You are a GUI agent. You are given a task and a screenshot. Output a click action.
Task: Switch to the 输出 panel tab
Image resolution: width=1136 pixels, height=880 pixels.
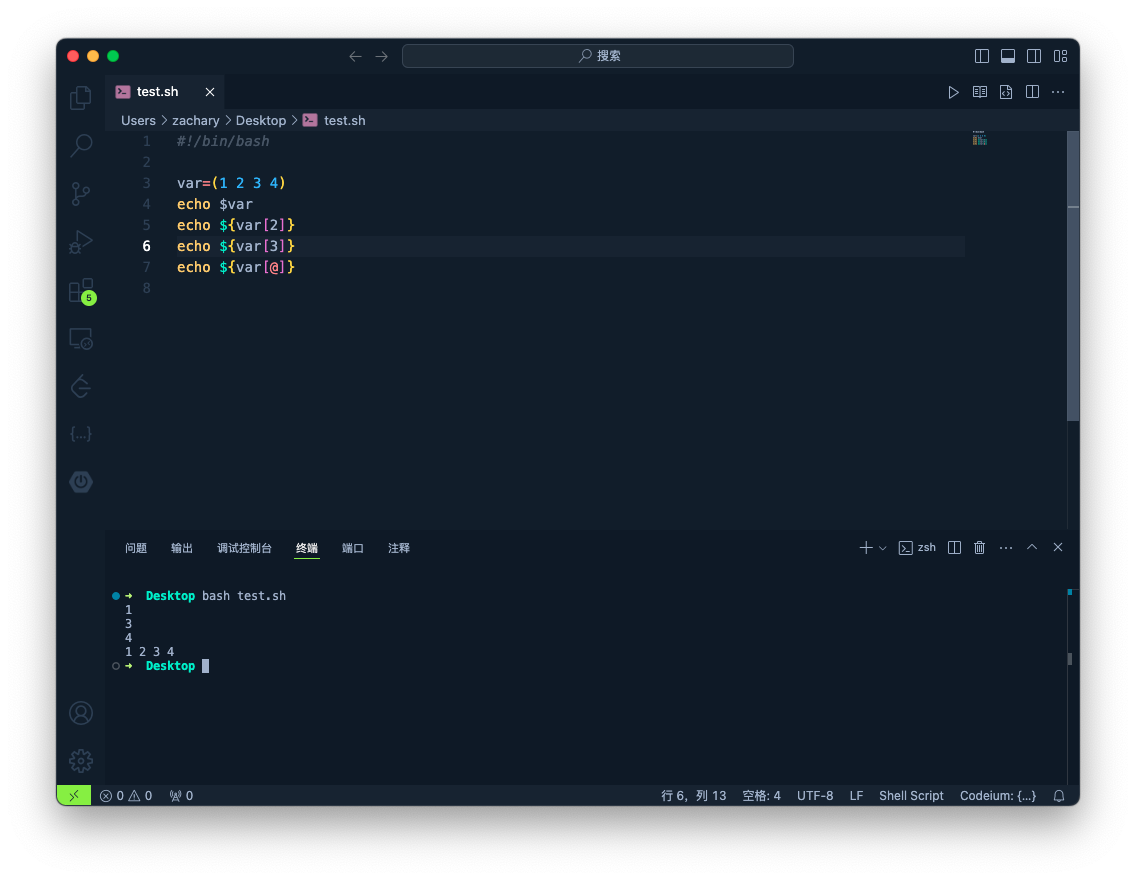182,548
